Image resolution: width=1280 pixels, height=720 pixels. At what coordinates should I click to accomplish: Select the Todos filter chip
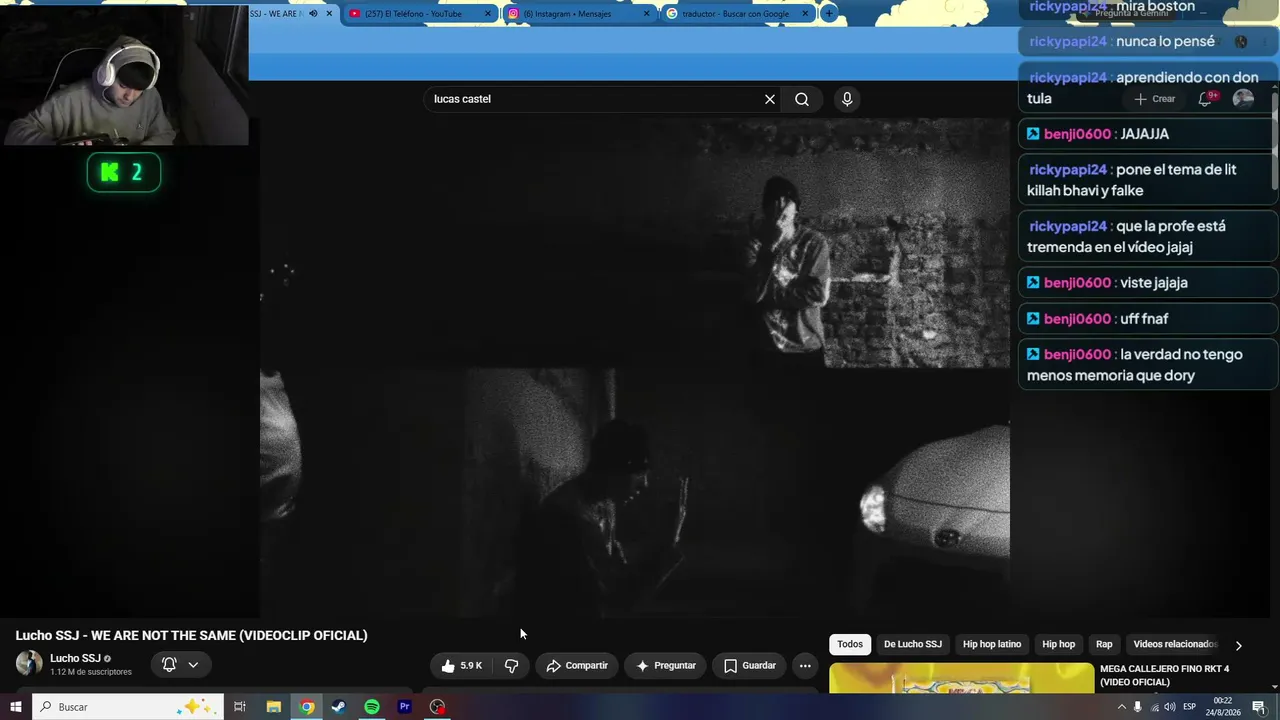pos(850,645)
